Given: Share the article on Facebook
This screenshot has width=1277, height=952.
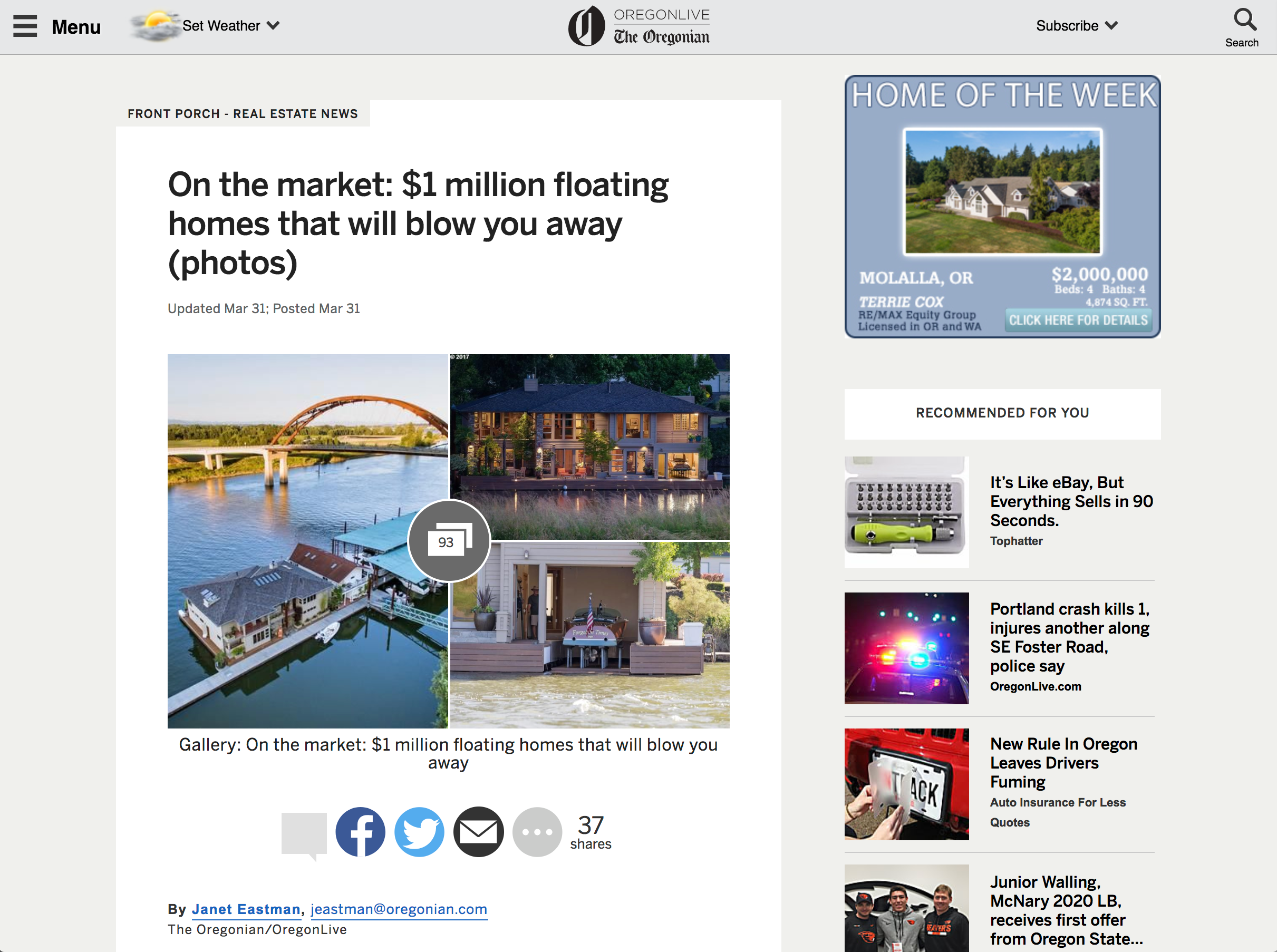Looking at the screenshot, I should point(360,832).
